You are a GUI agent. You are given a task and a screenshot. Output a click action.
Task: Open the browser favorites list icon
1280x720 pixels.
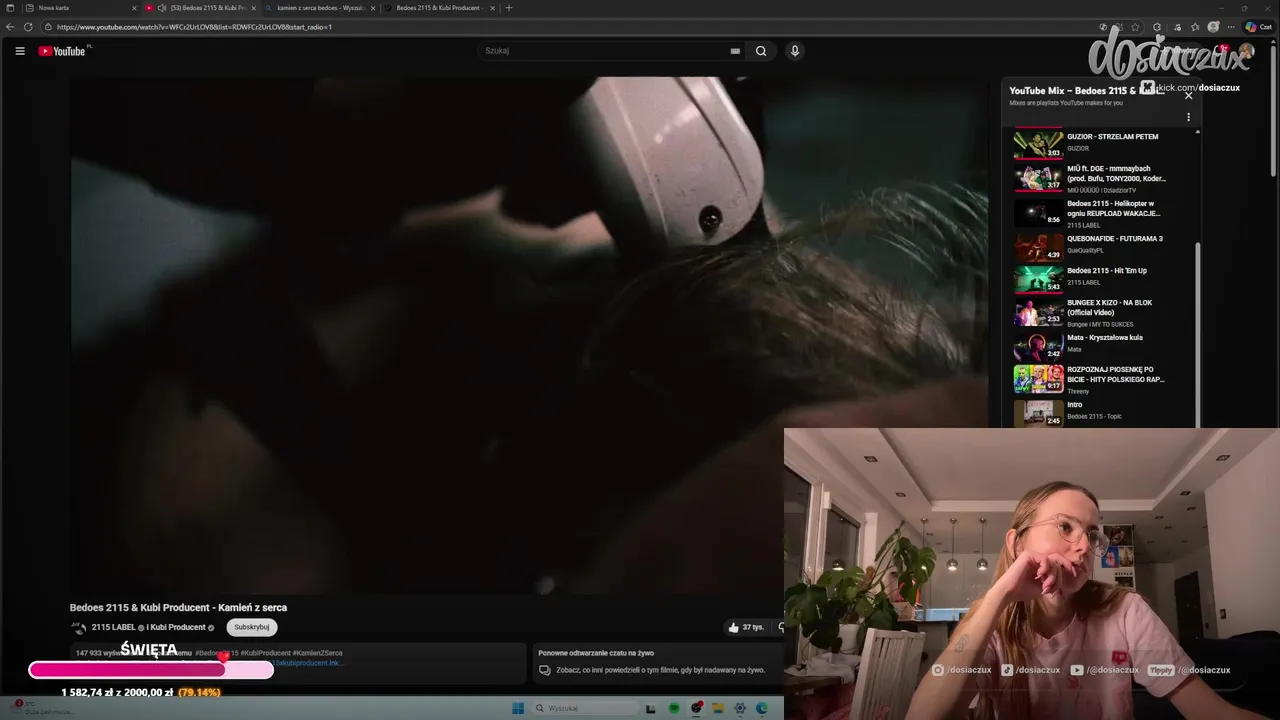1194,27
